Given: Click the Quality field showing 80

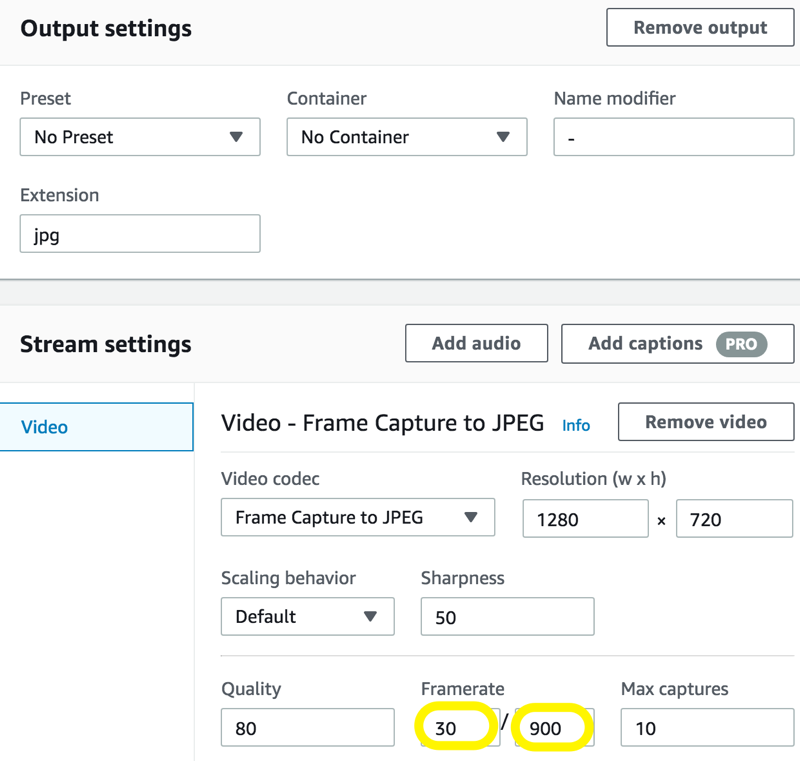Looking at the screenshot, I should (x=307, y=728).
